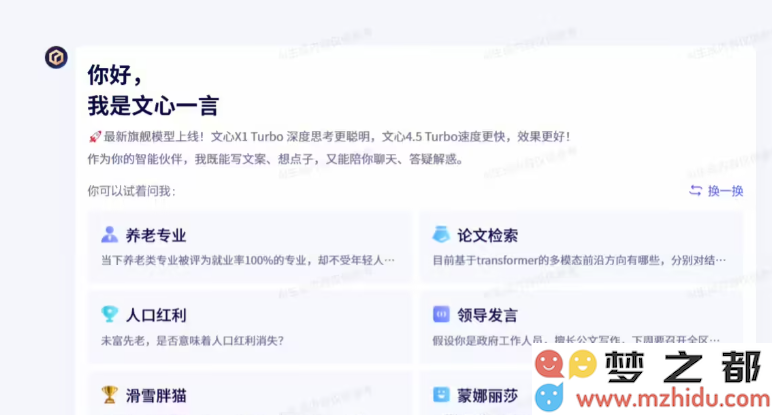Click the icon beside 论文检索

(441, 235)
